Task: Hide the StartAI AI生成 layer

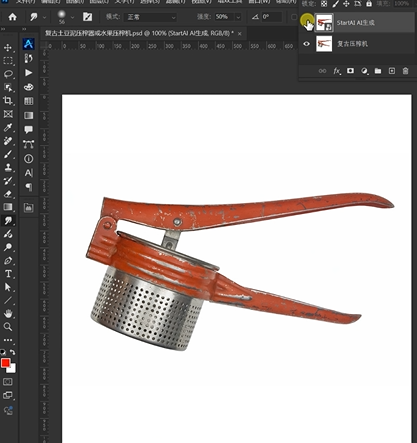Action: (307, 23)
